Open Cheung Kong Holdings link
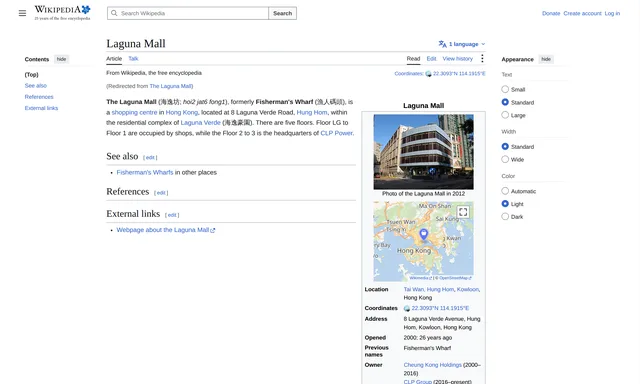Image resolution: width=640 pixels, height=384 pixels. coord(433,365)
